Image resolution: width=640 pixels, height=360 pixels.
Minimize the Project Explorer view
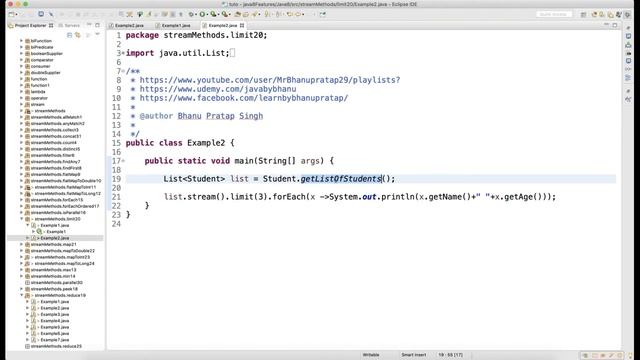click(x=89, y=25)
